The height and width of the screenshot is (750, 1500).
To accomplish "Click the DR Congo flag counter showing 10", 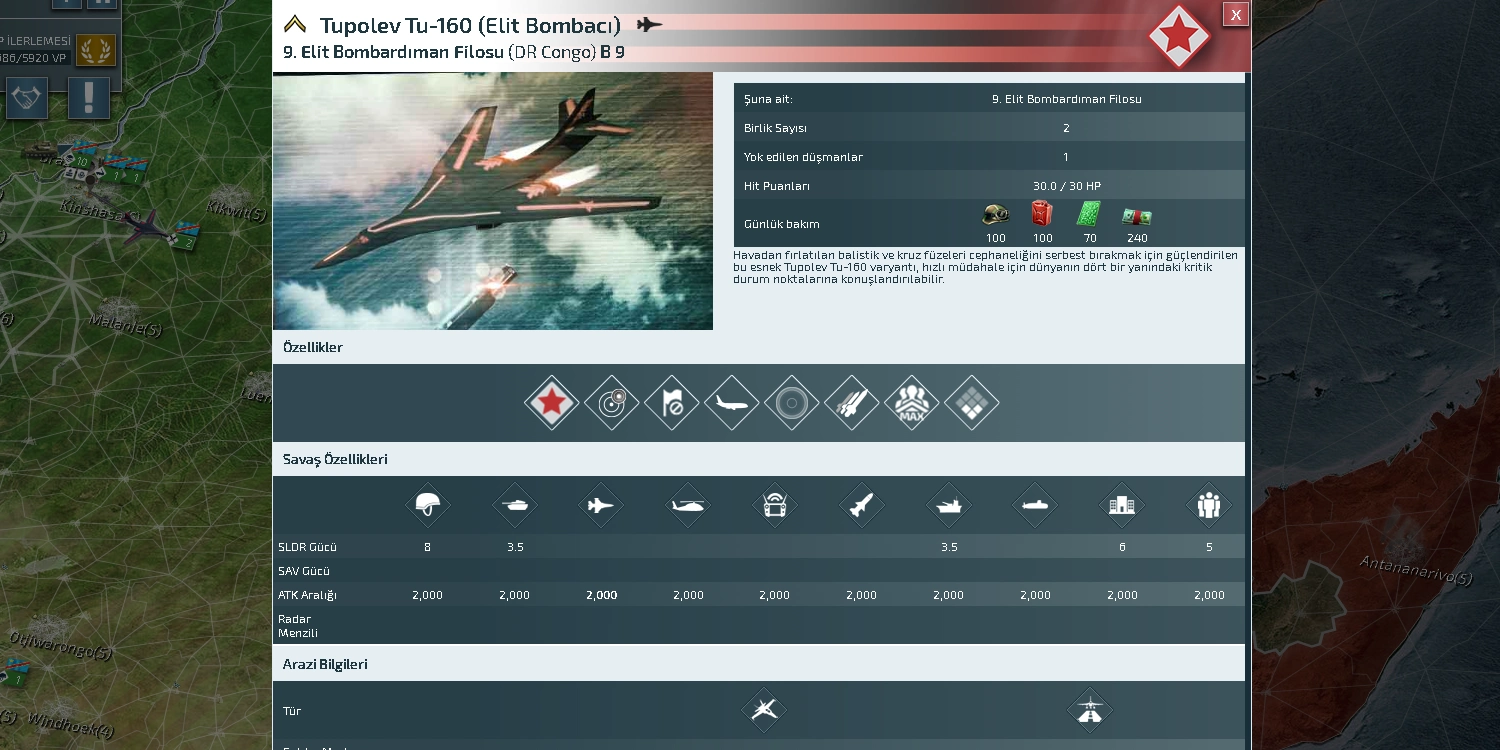I will tap(81, 160).
